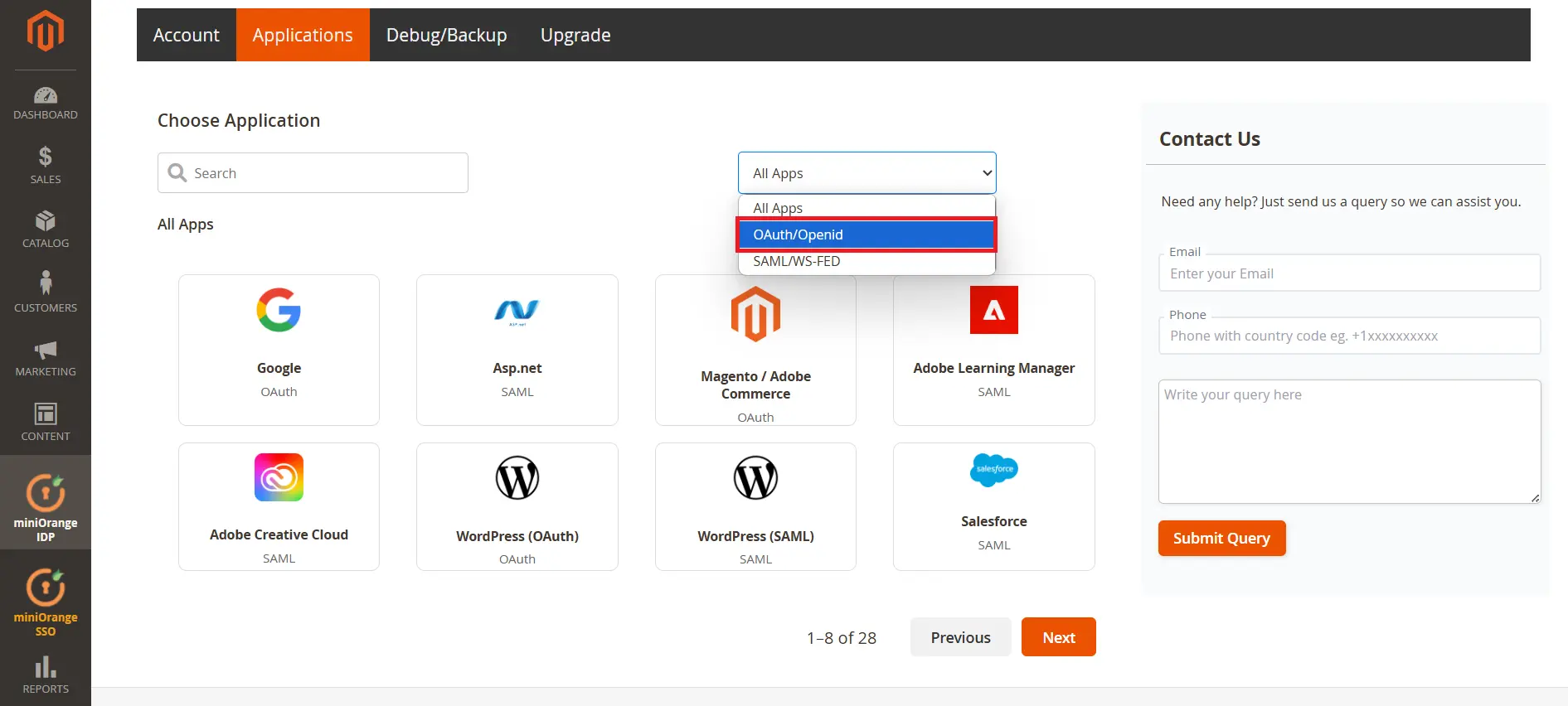Select the Salesforce cloud logo

993,470
